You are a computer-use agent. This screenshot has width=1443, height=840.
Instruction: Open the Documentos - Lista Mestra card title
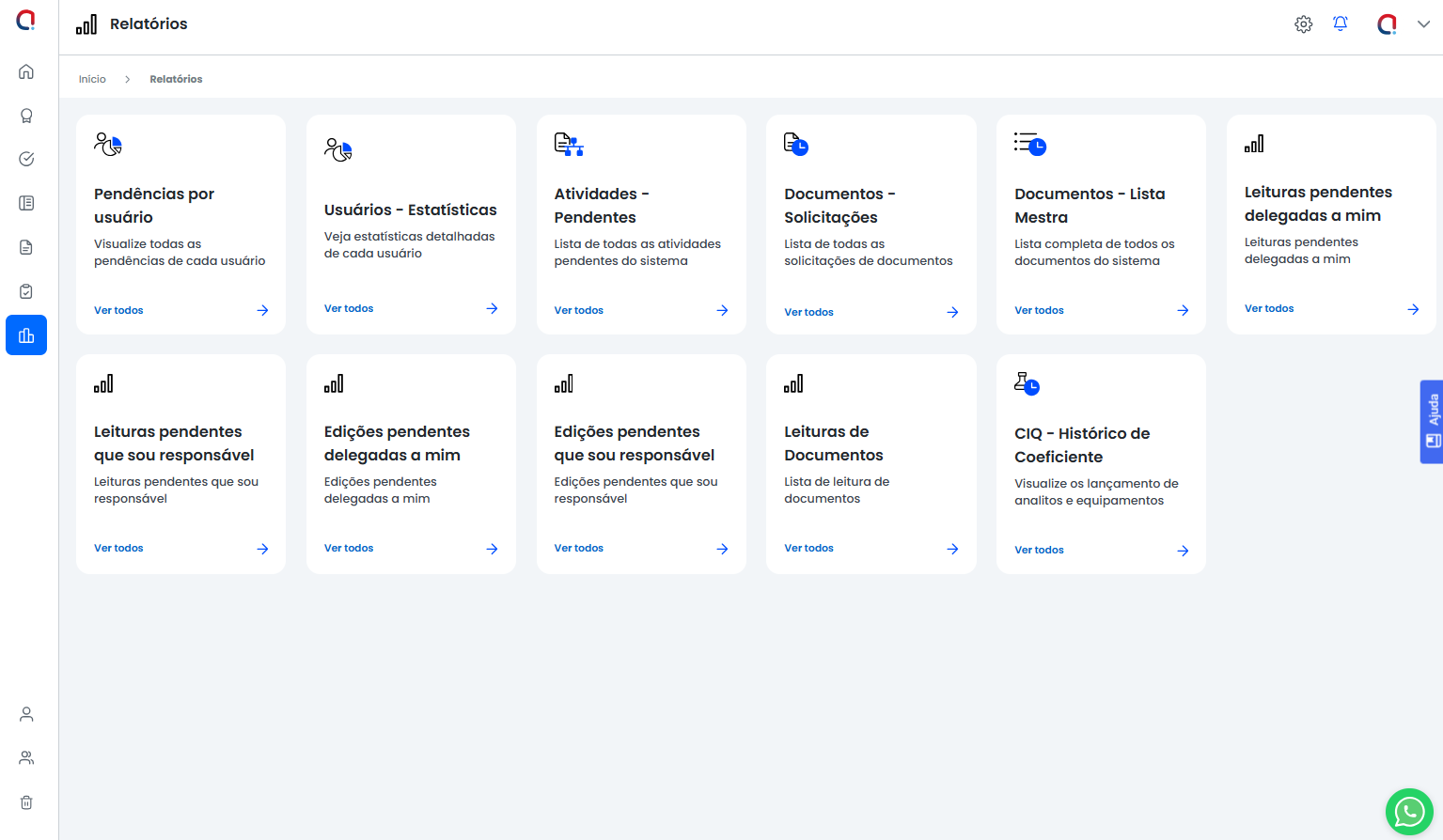1090,205
